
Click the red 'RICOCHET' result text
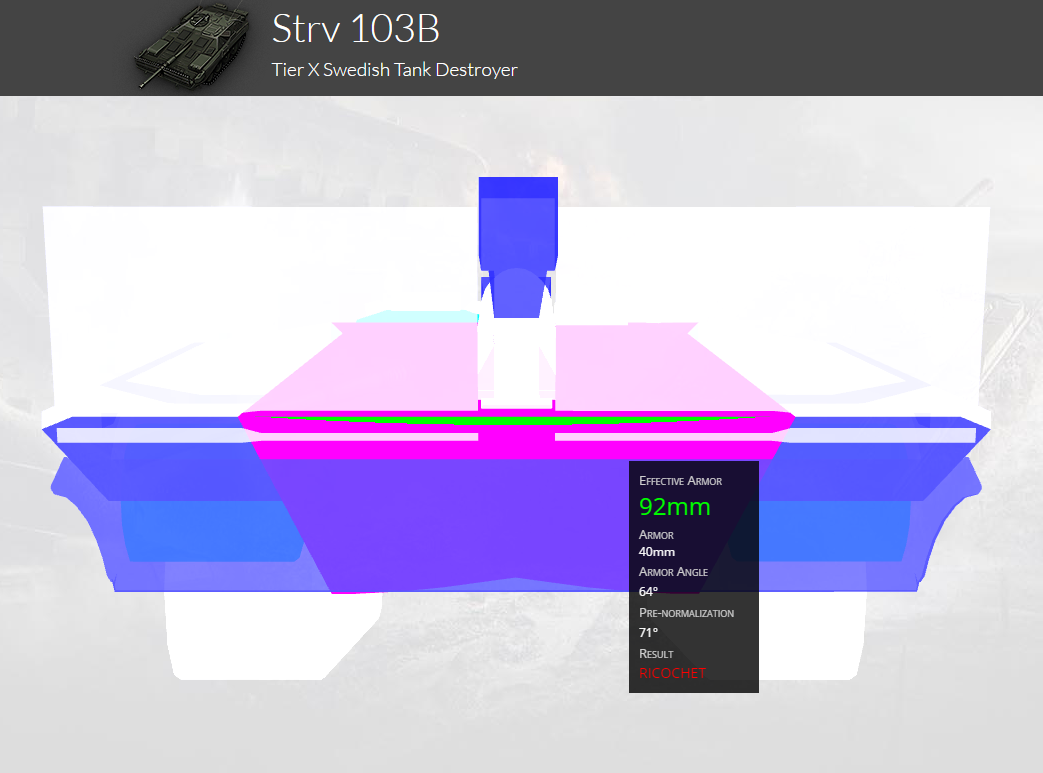tap(672, 673)
